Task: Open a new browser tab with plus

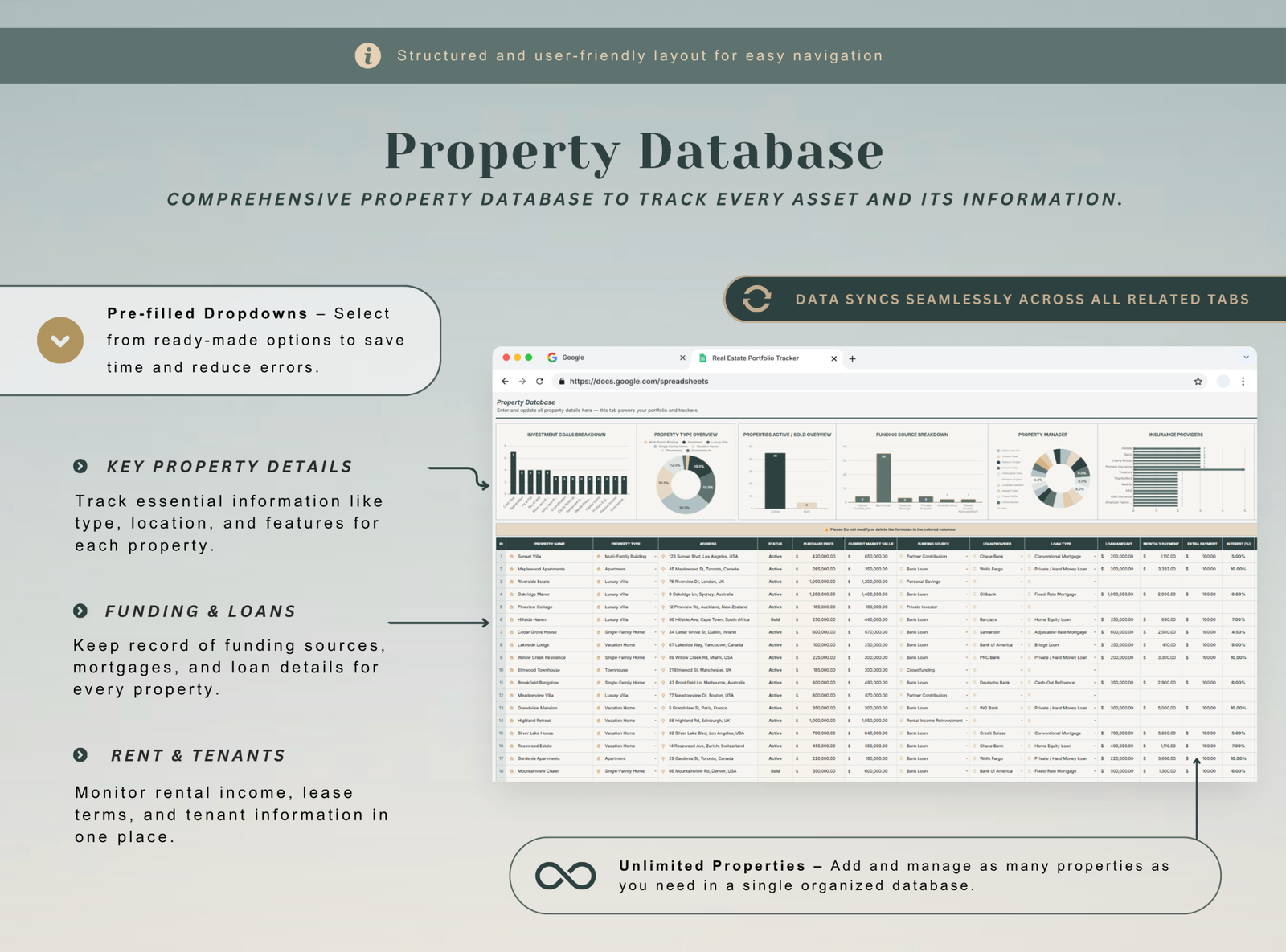Action: [853, 358]
